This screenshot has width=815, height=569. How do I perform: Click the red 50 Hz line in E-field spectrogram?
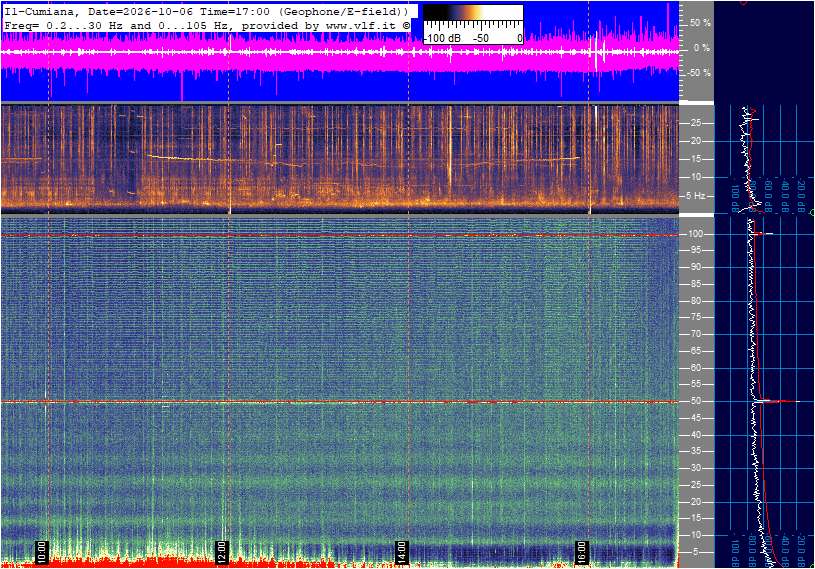coord(339,402)
